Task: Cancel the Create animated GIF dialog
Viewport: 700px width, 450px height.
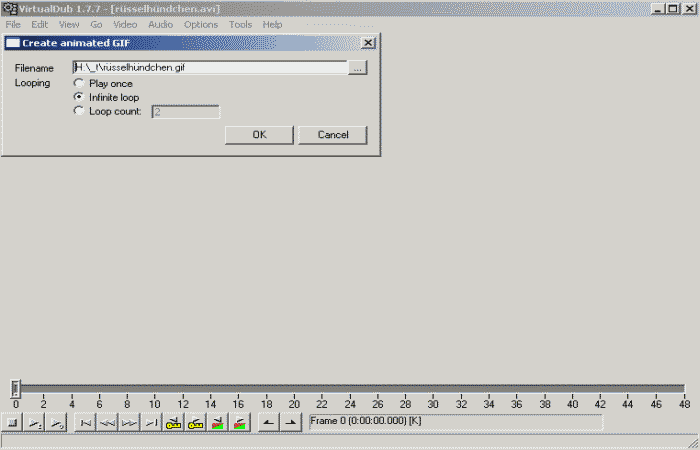Action: [x=332, y=135]
